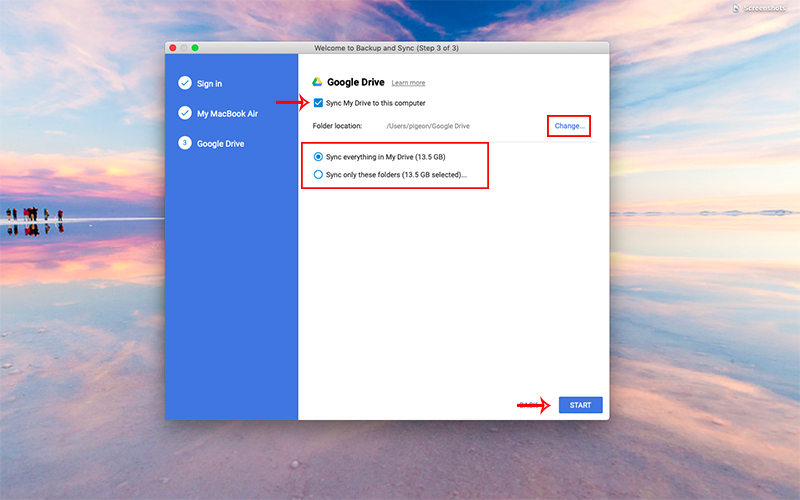Image resolution: width=800 pixels, height=500 pixels.
Task: Click the BACK button beside START
Action: point(530,405)
